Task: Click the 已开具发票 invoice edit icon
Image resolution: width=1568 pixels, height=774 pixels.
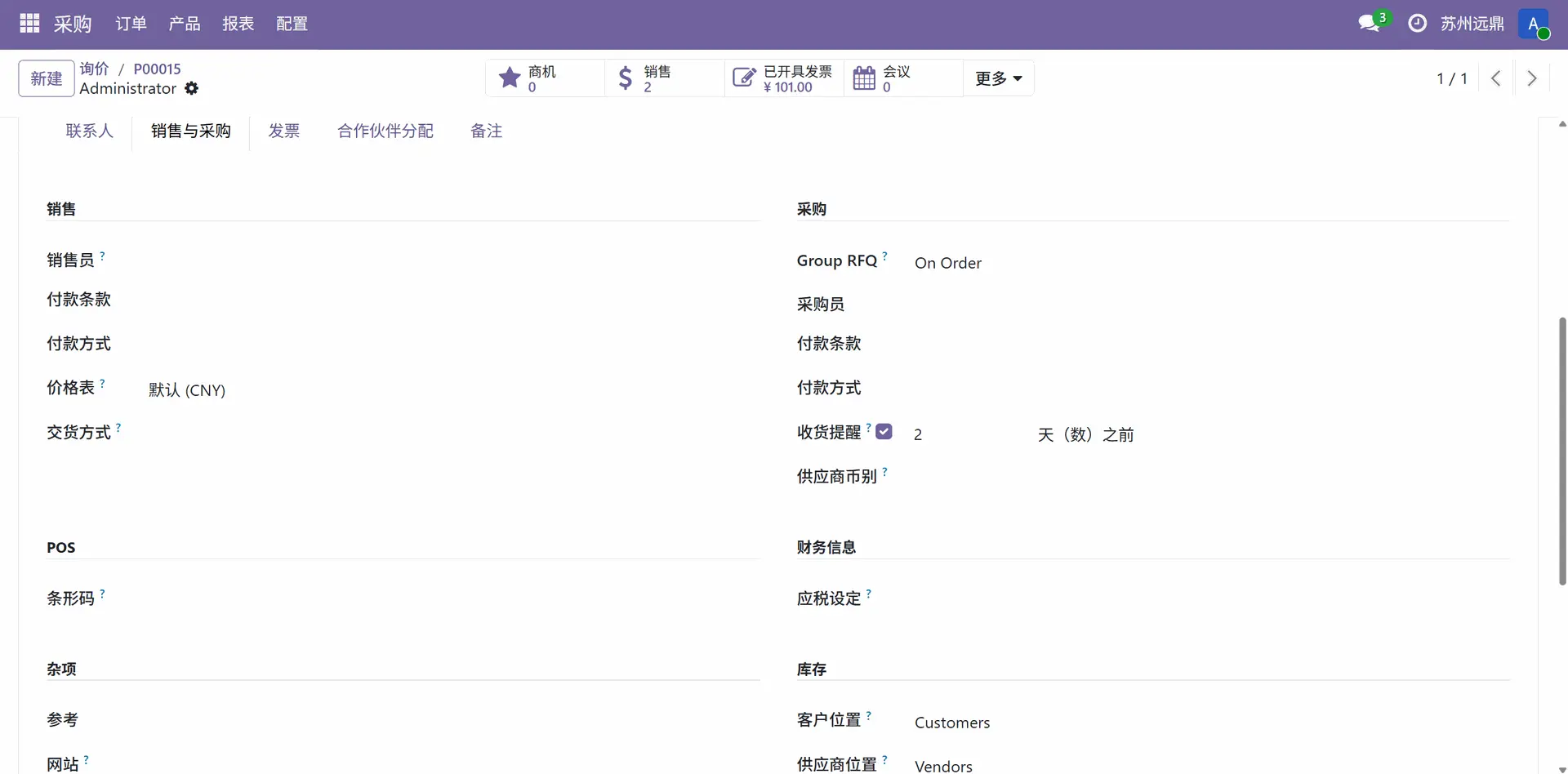Action: coord(743,78)
